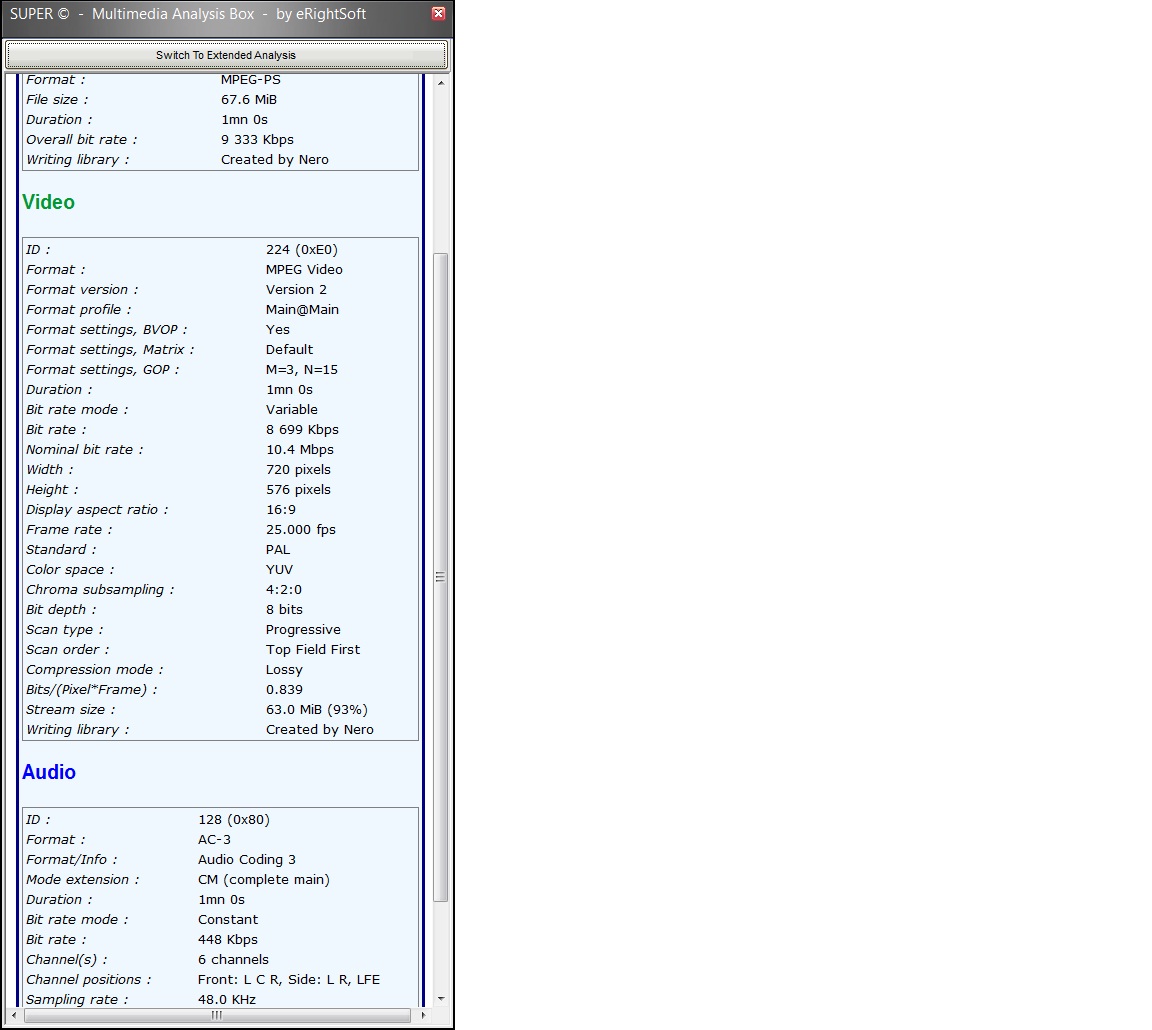This screenshot has width=1152, height=1030.
Task: Click the Chroma subsampling label
Action: (100, 590)
